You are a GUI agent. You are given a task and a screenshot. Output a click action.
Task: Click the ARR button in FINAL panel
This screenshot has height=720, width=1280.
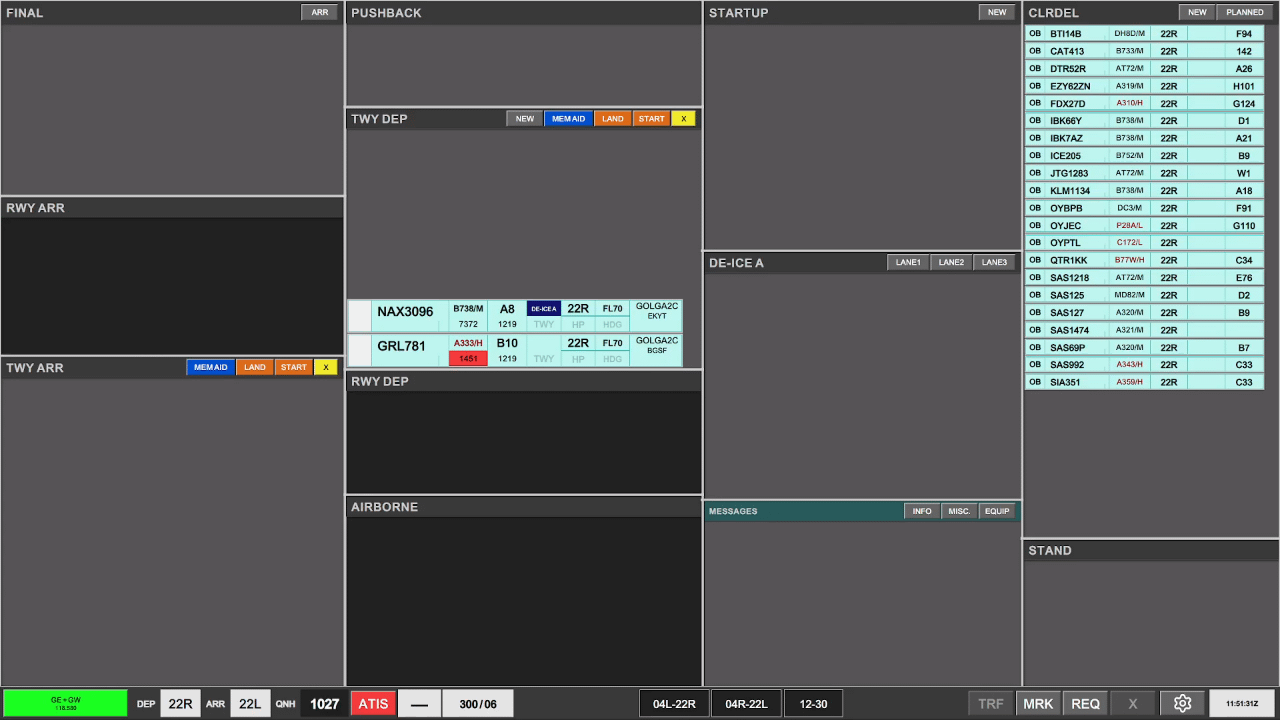(320, 13)
